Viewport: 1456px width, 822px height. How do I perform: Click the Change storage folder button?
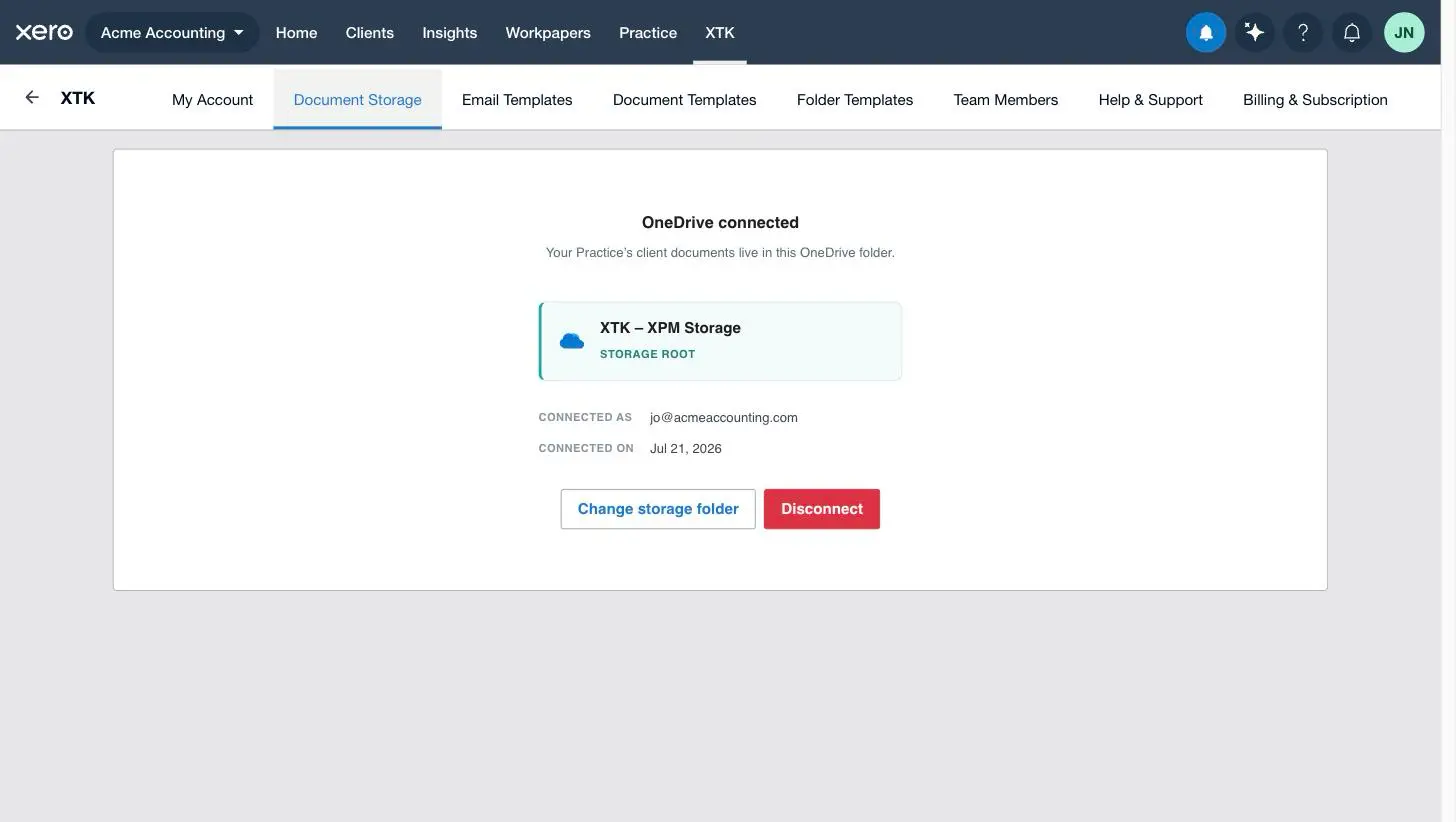pyautogui.click(x=658, y=509)
